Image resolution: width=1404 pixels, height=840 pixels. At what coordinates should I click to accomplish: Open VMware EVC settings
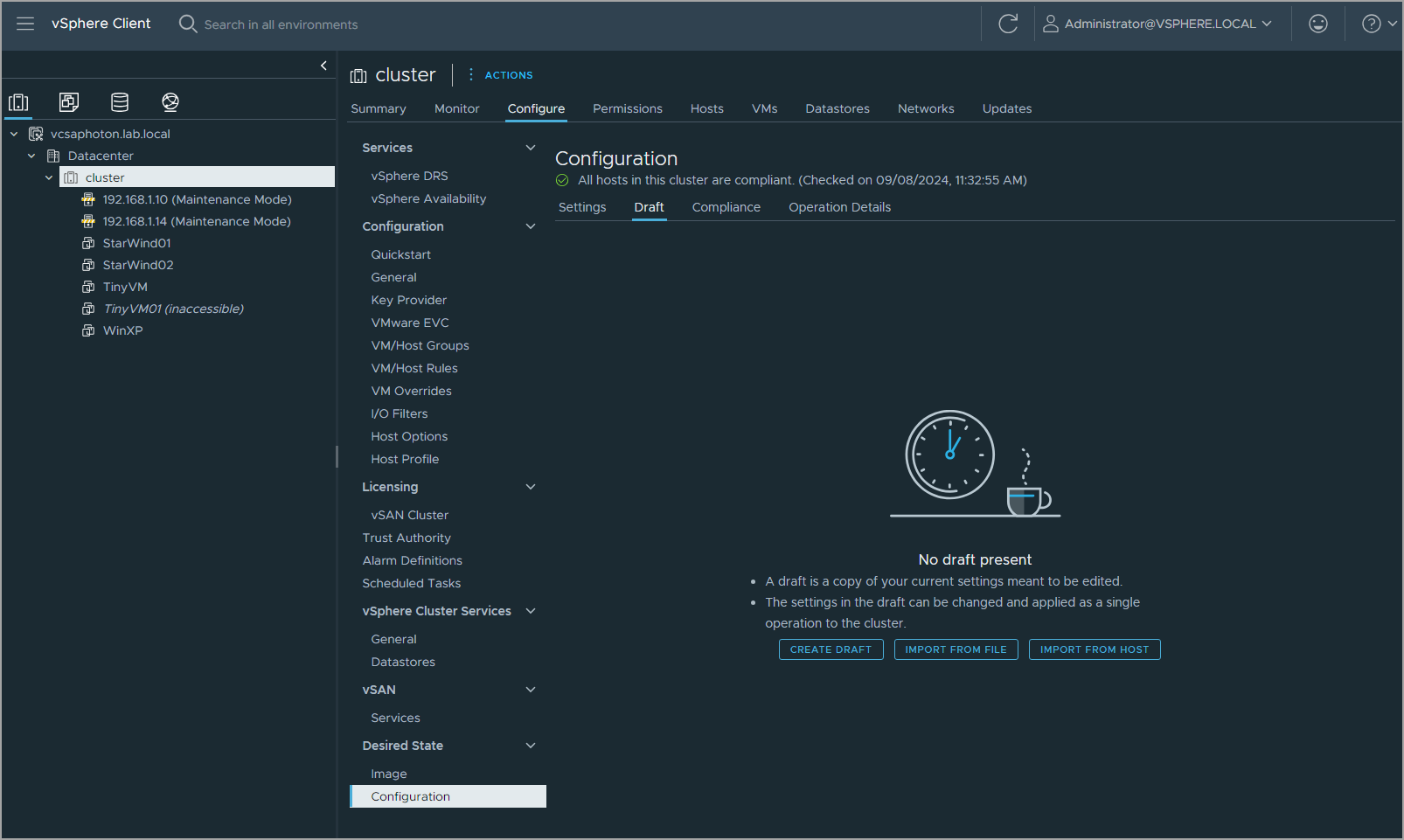click(410, 323)
